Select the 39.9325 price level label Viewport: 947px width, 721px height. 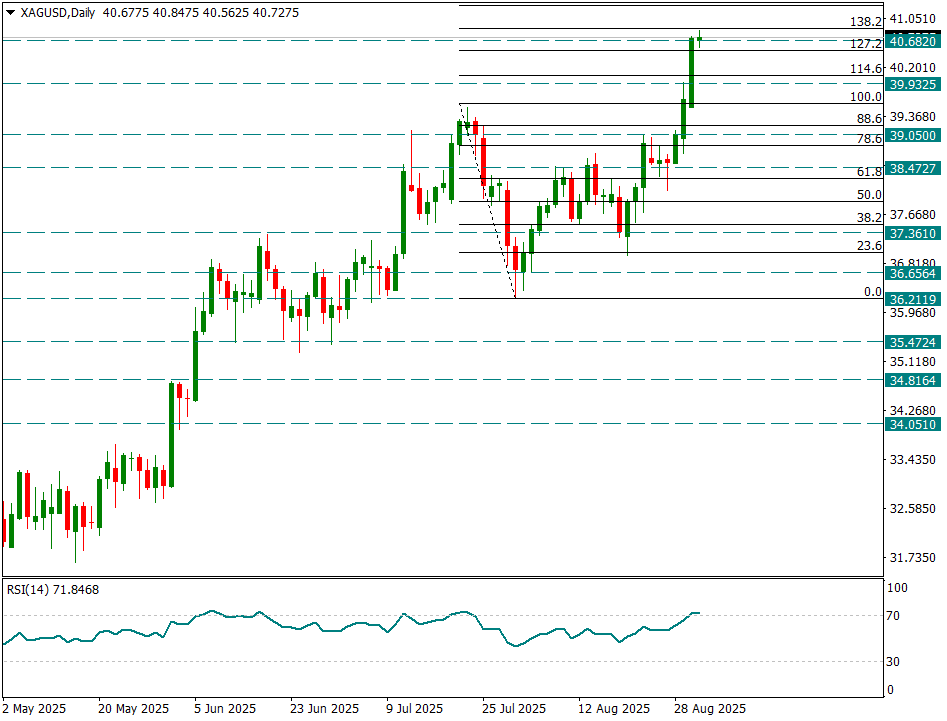pyautogui.click(x=913, y=85)
